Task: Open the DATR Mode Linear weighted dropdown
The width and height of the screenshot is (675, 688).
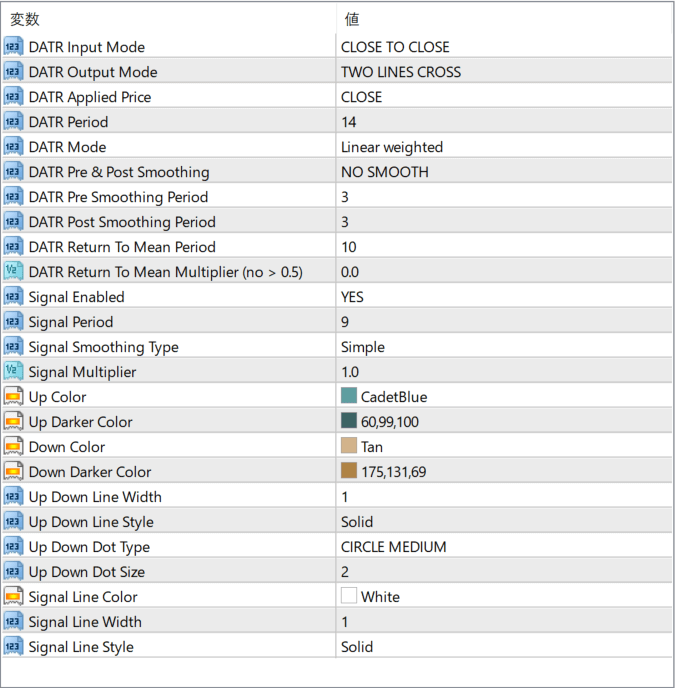Action: click(391, 147)
